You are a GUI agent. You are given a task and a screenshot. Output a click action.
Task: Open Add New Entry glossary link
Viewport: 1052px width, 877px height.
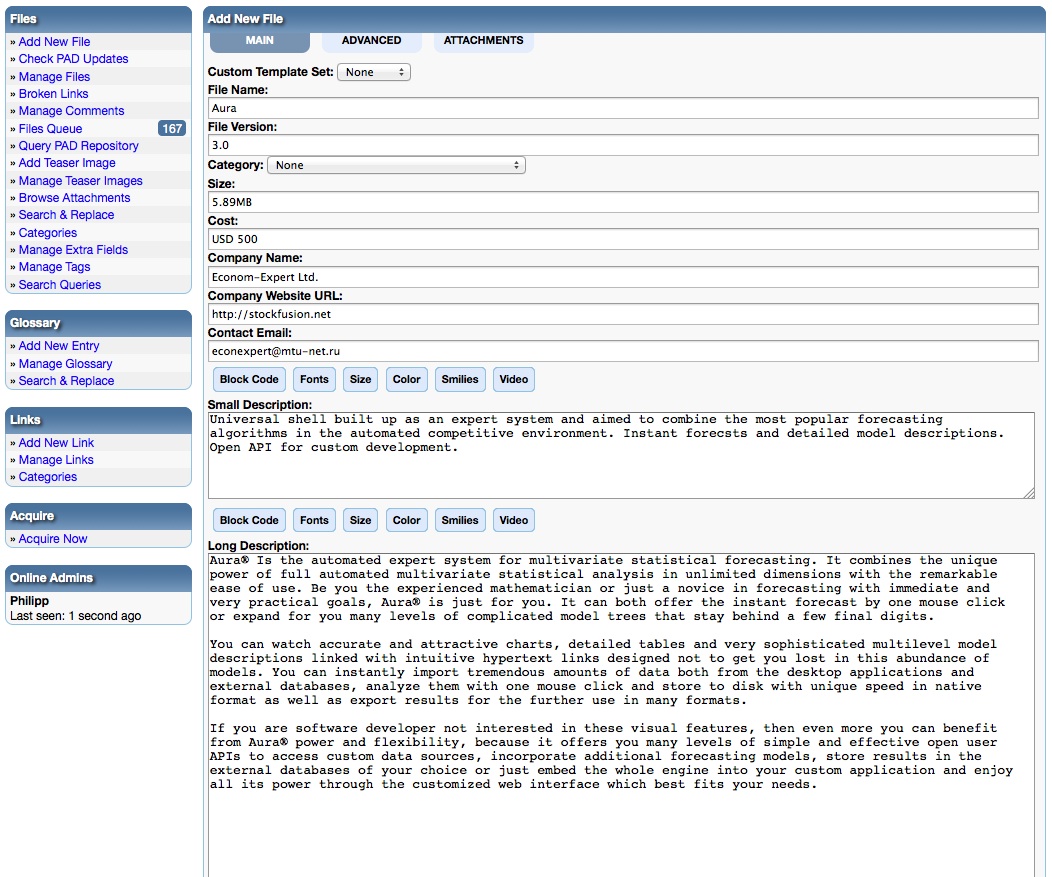(59, 346)
